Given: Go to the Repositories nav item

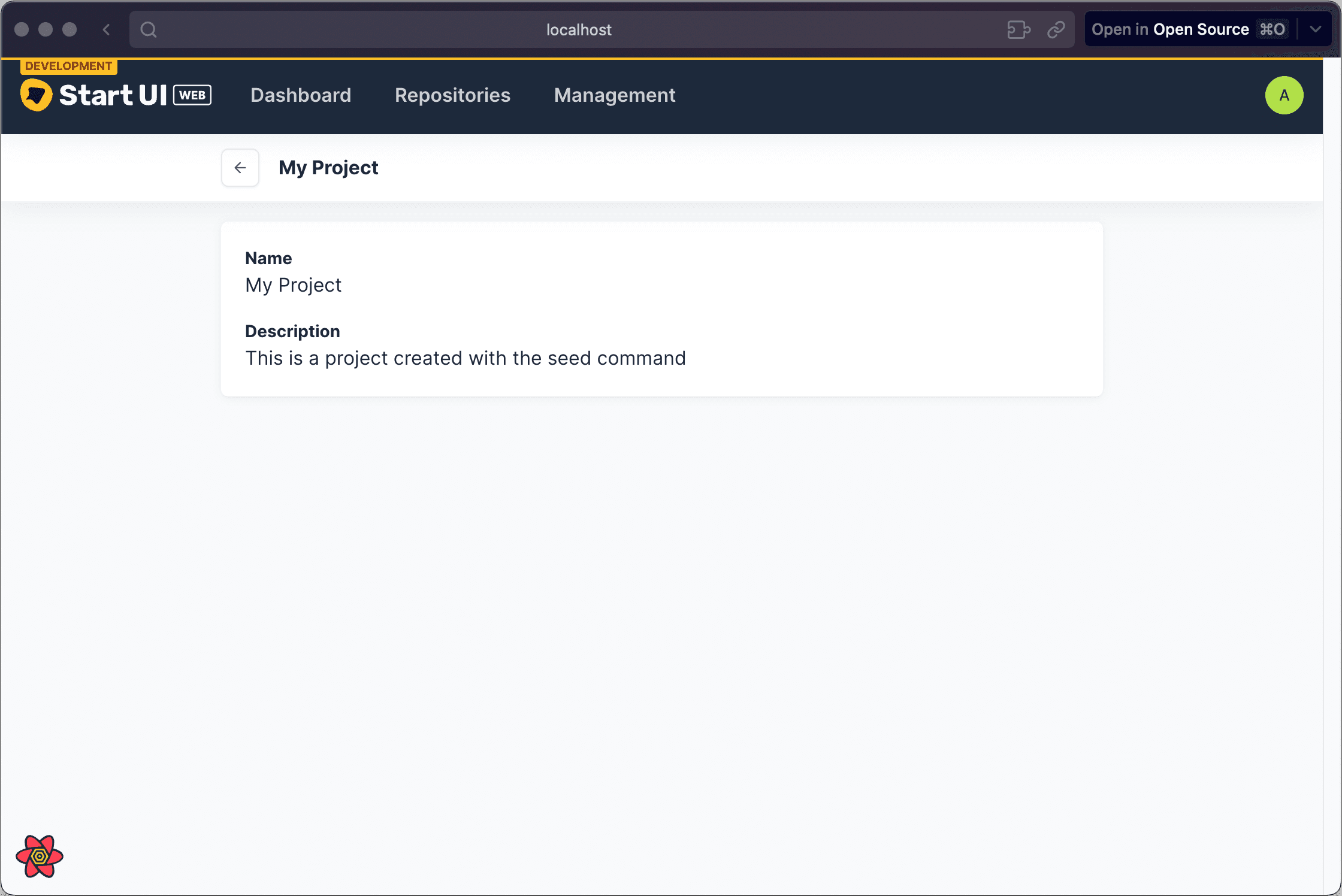Looking at the screenshot, I should (452, 95).
